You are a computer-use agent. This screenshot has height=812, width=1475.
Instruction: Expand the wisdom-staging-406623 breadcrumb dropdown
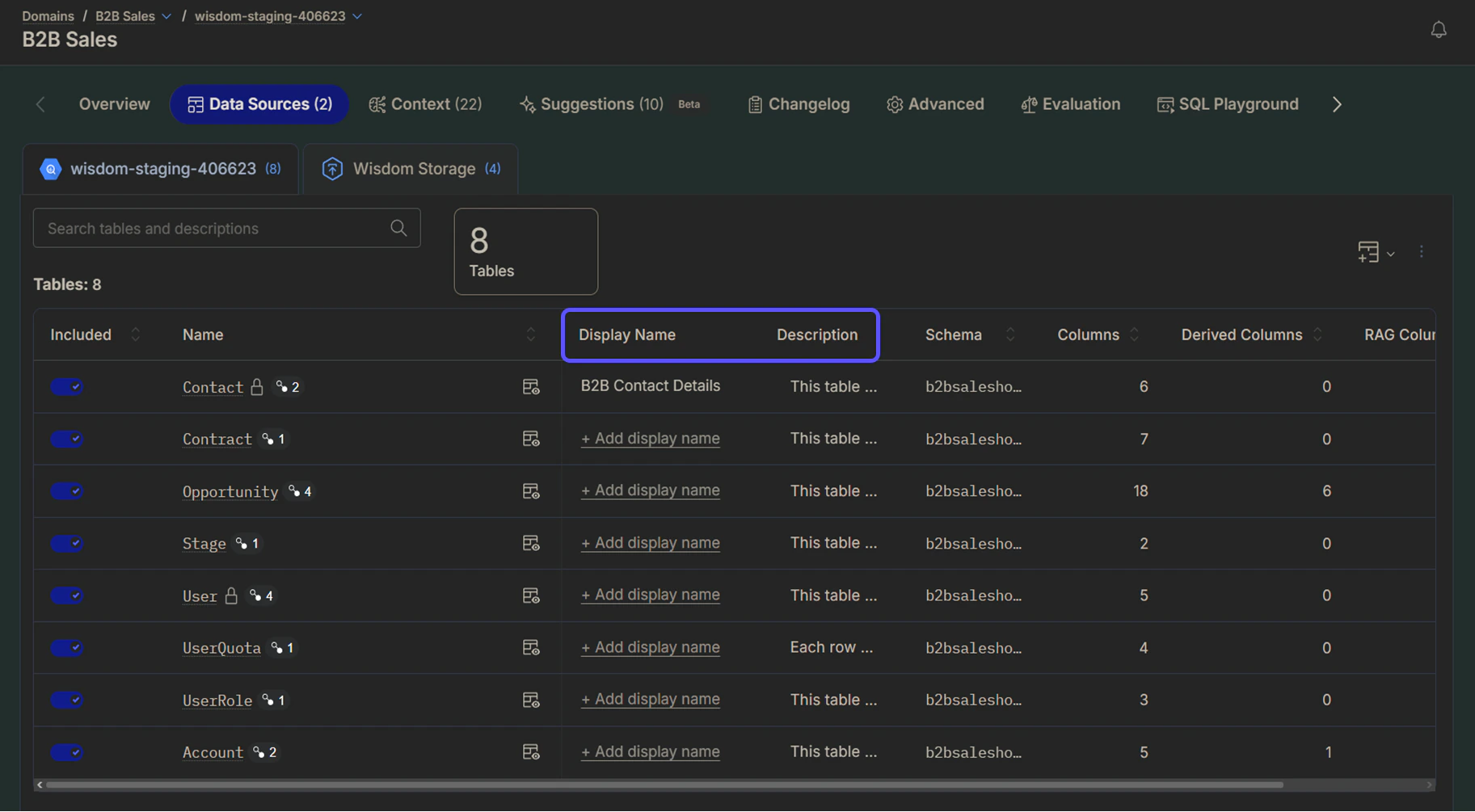[357, 16]
